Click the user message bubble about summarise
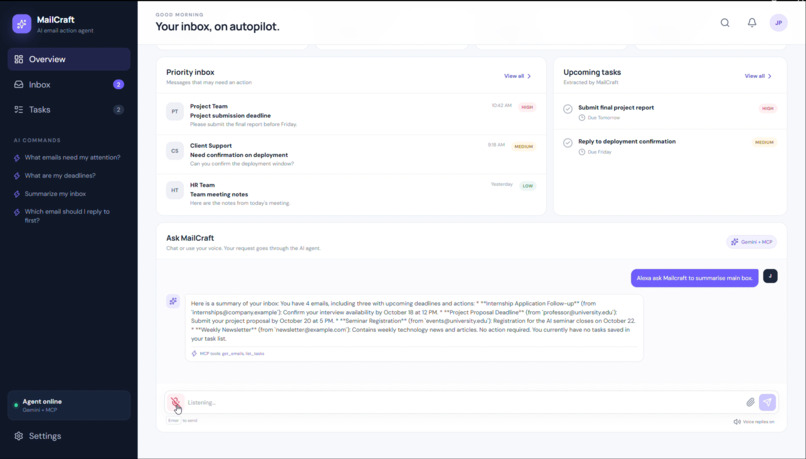Screen dimensions: 806x459 694,278
